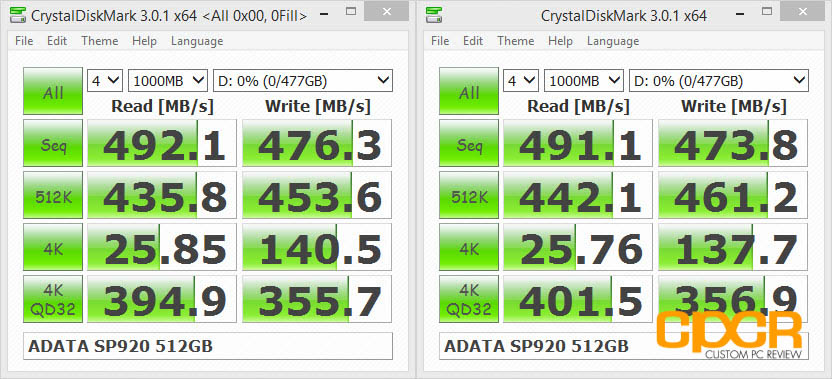
Task: Open the Theme menu in left window
Action: point(100,41)
